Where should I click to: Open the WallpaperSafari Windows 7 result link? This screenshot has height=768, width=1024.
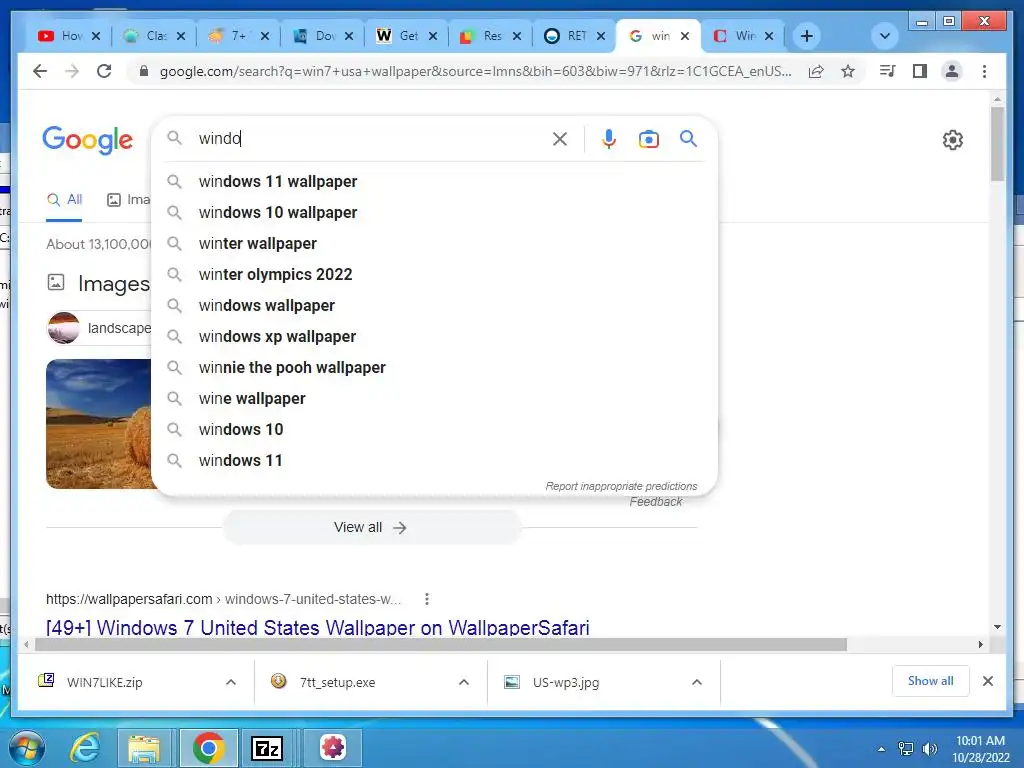click(x=317, y=628)
